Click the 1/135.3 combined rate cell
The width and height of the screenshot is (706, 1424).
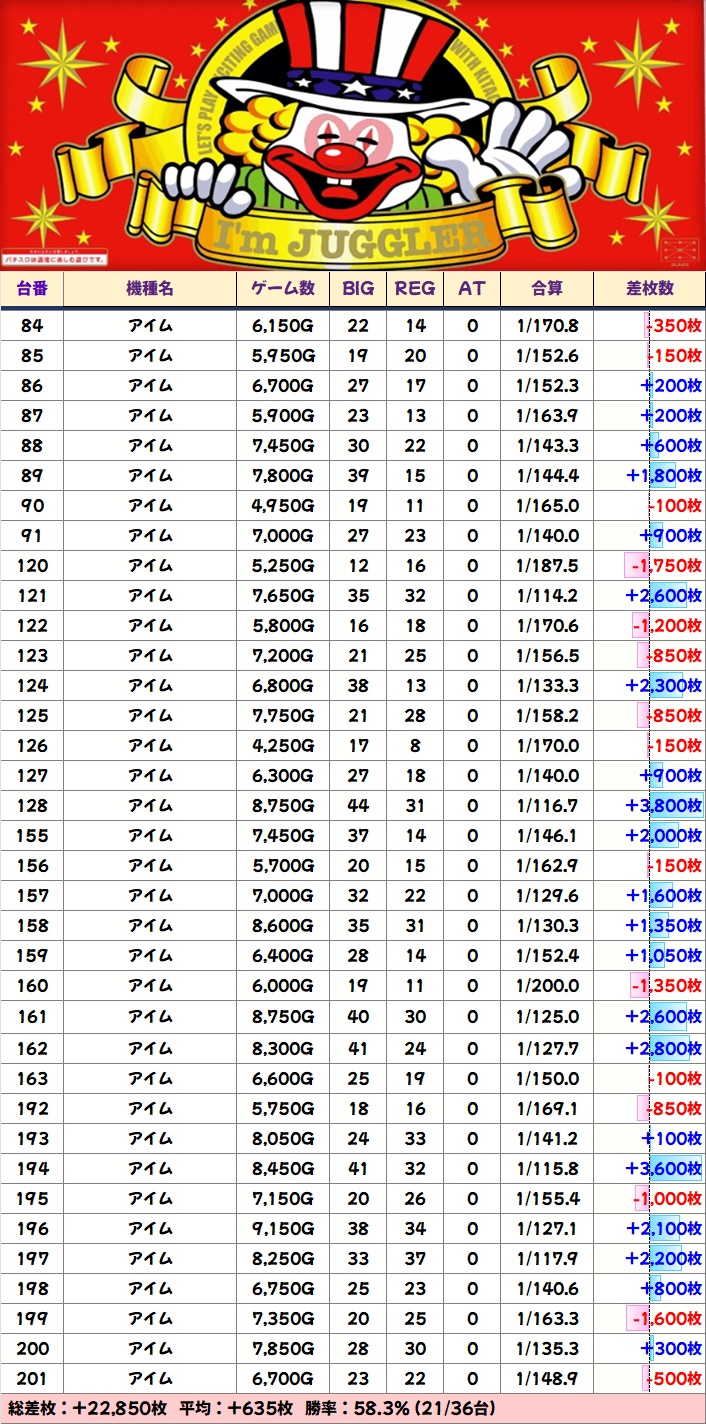click(x=547, y=1348)
